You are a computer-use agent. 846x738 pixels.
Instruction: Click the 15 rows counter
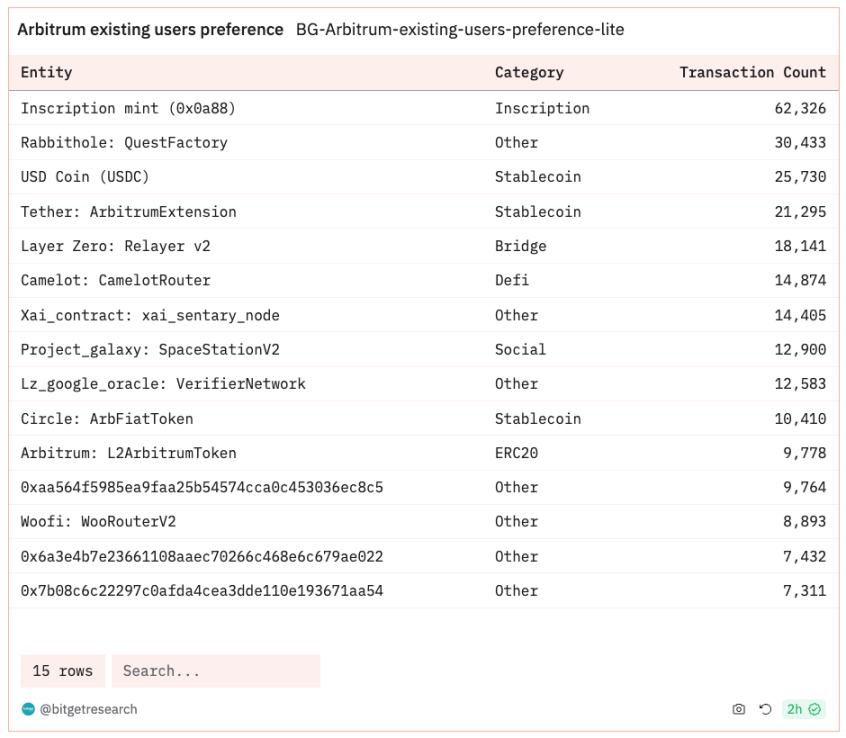pyautogui.click(x=63, y=671)
